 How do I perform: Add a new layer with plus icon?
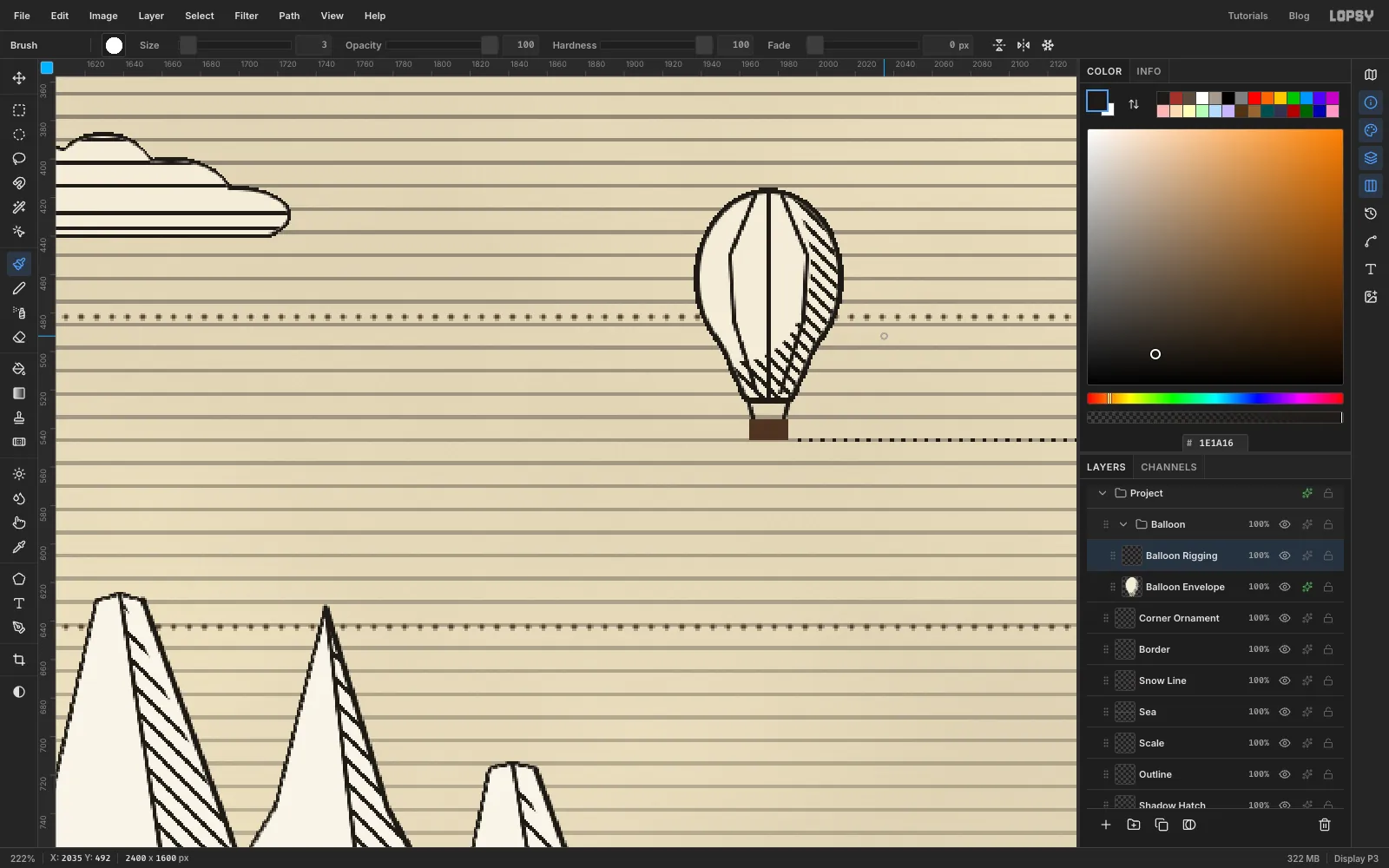(1106, 825)
